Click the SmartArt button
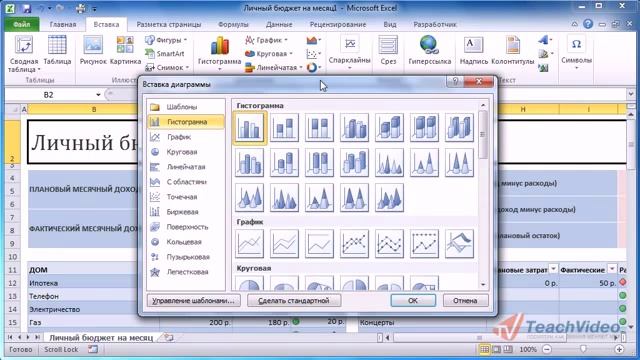Screen dimensions: 640x360 pos(165,53)
